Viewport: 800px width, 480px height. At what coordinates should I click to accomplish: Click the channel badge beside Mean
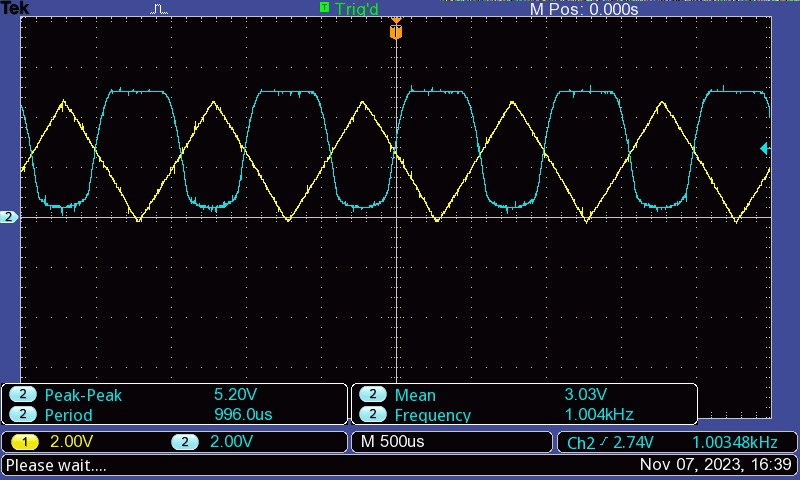(x=373, y=395)
